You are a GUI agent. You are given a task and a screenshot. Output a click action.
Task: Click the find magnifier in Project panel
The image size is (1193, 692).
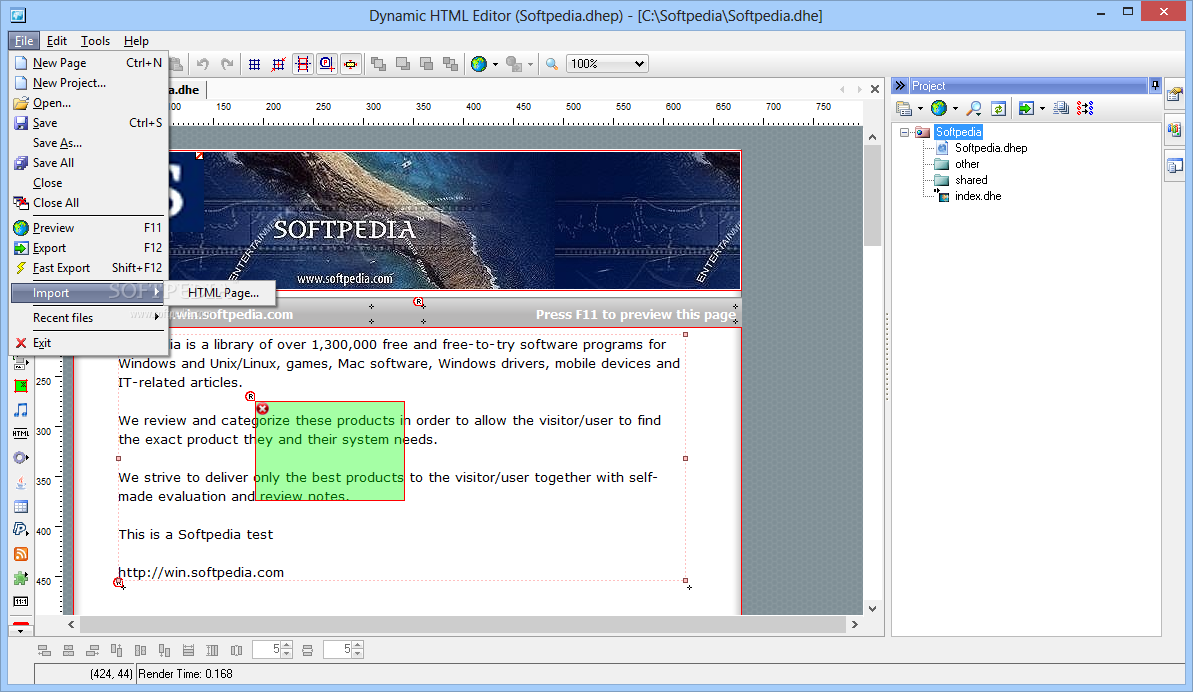tap(974, 109)
